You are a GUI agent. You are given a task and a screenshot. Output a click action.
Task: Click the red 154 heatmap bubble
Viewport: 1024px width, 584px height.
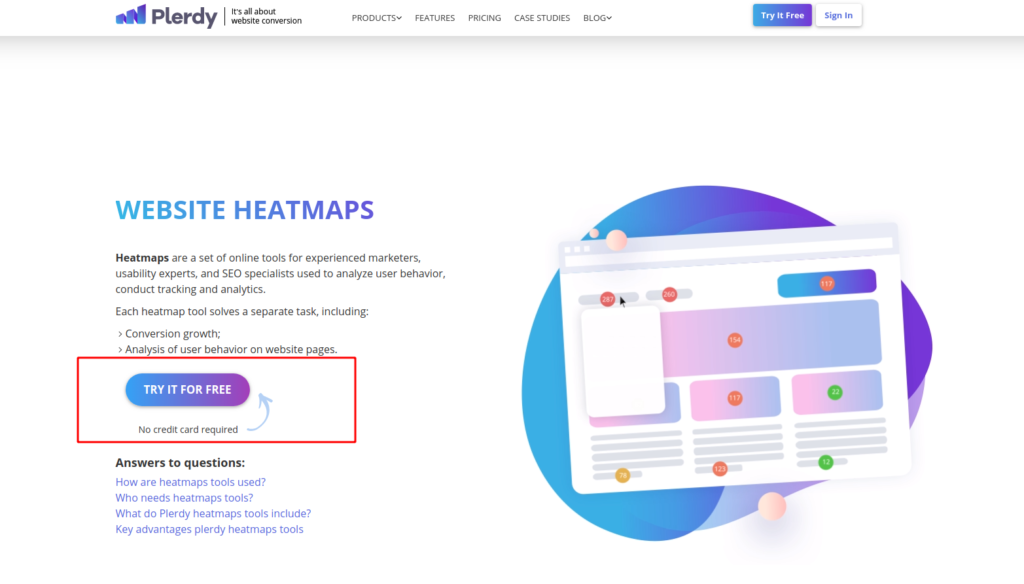[735, 340]
